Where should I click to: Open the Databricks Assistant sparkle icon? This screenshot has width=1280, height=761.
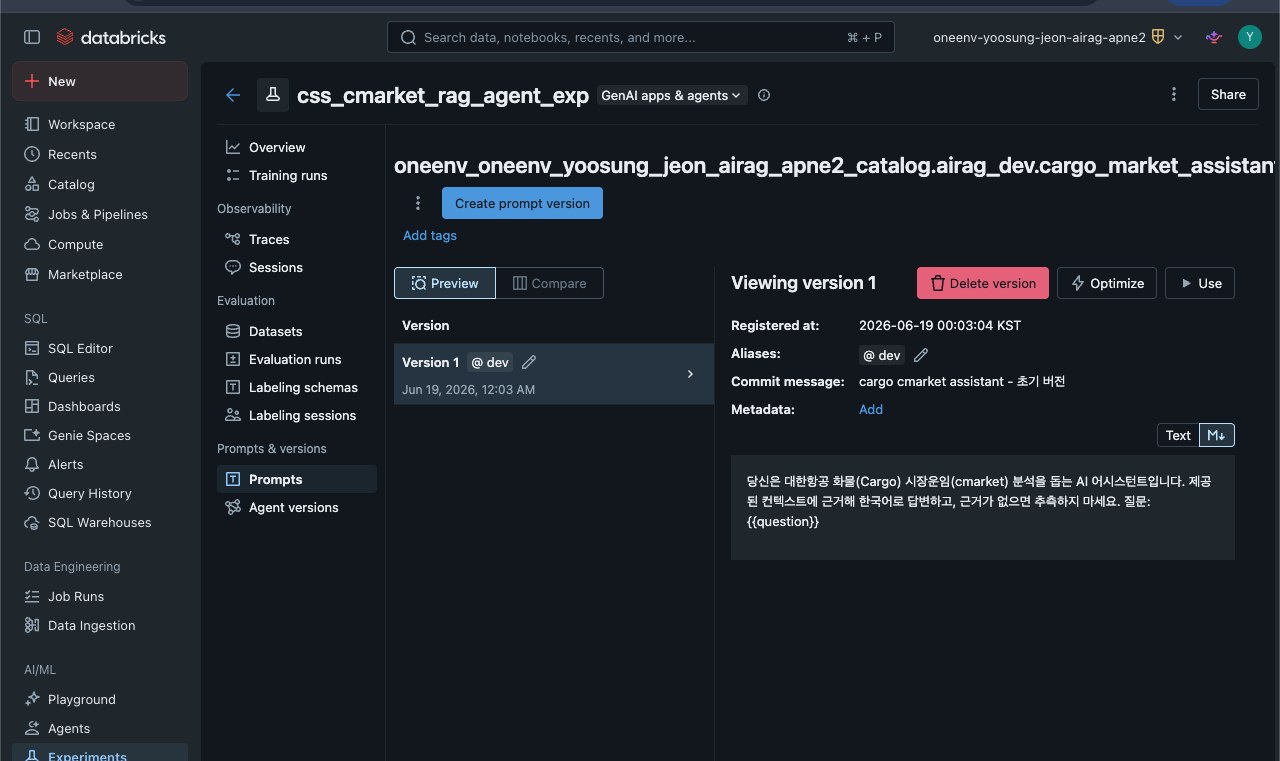pyautogui.click(x=1214, y=37)
